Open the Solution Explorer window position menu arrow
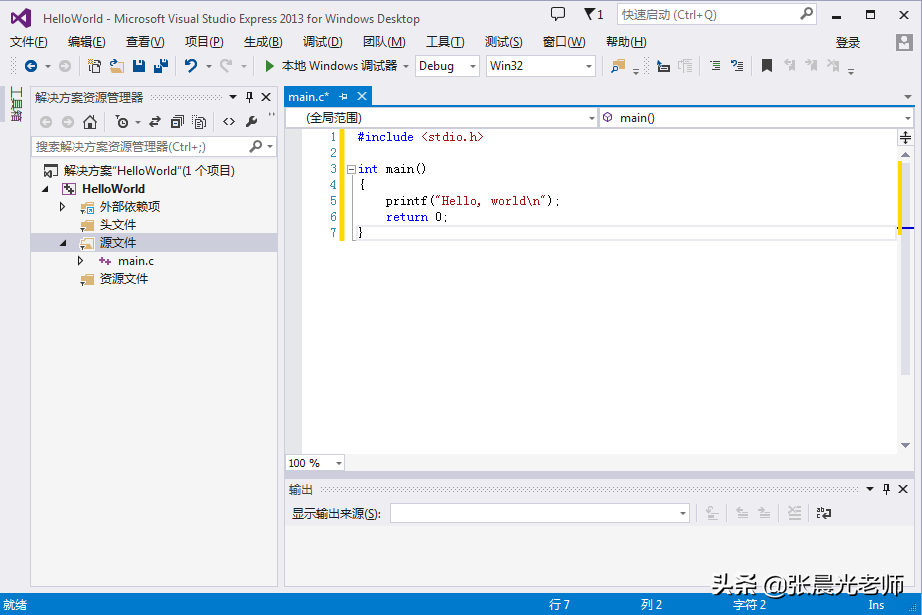Viewport: 922px width, 615px height. pos(233,97)
